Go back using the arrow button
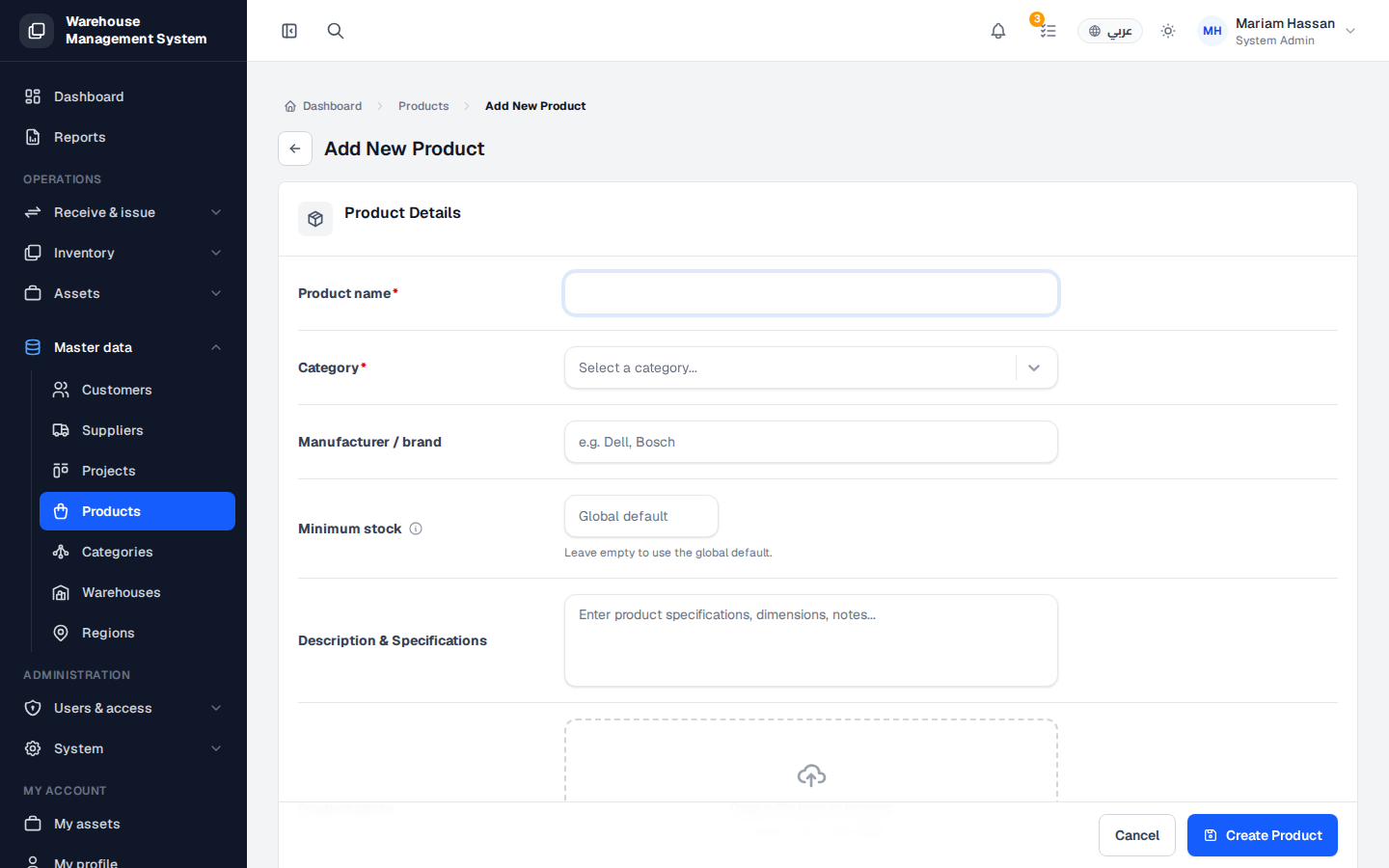Image resolution: width=1389 pixels, height=868 pixels. click(x=295, y=149)
